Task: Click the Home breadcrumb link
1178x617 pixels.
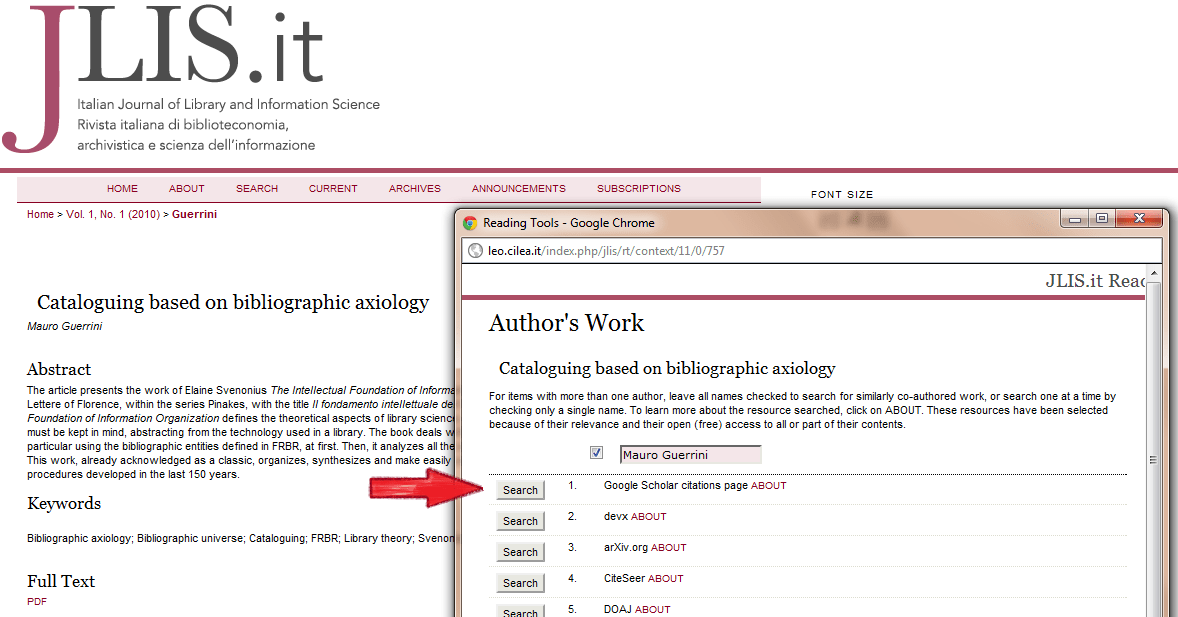Action: pyautogui.click(x=41, y=214)
